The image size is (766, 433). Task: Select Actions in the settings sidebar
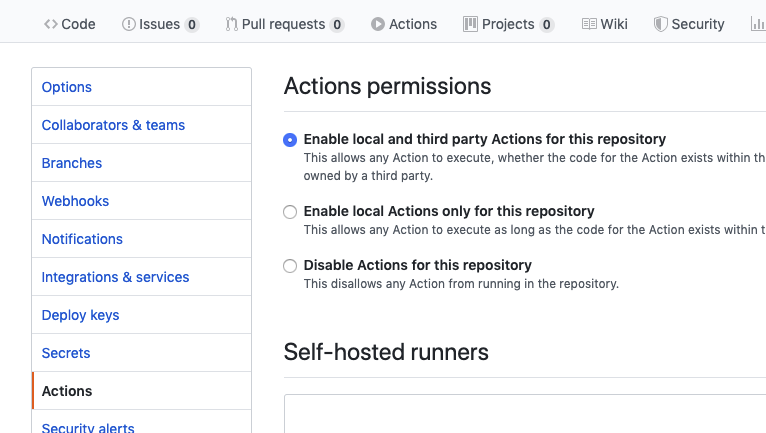tap(142, 391)
